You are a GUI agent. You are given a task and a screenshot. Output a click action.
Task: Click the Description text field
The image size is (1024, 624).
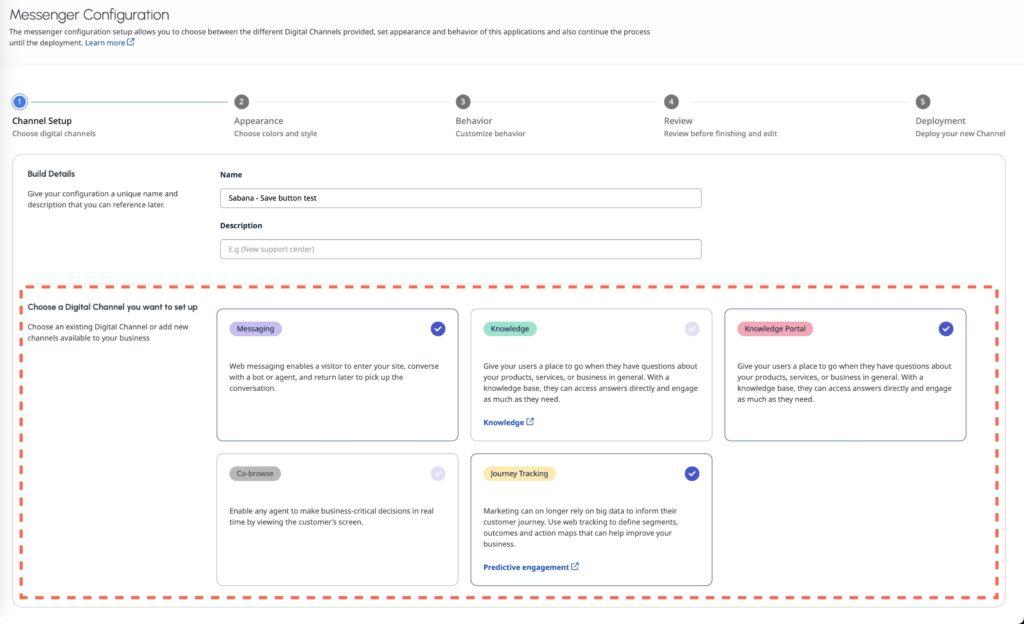point(460,248)
